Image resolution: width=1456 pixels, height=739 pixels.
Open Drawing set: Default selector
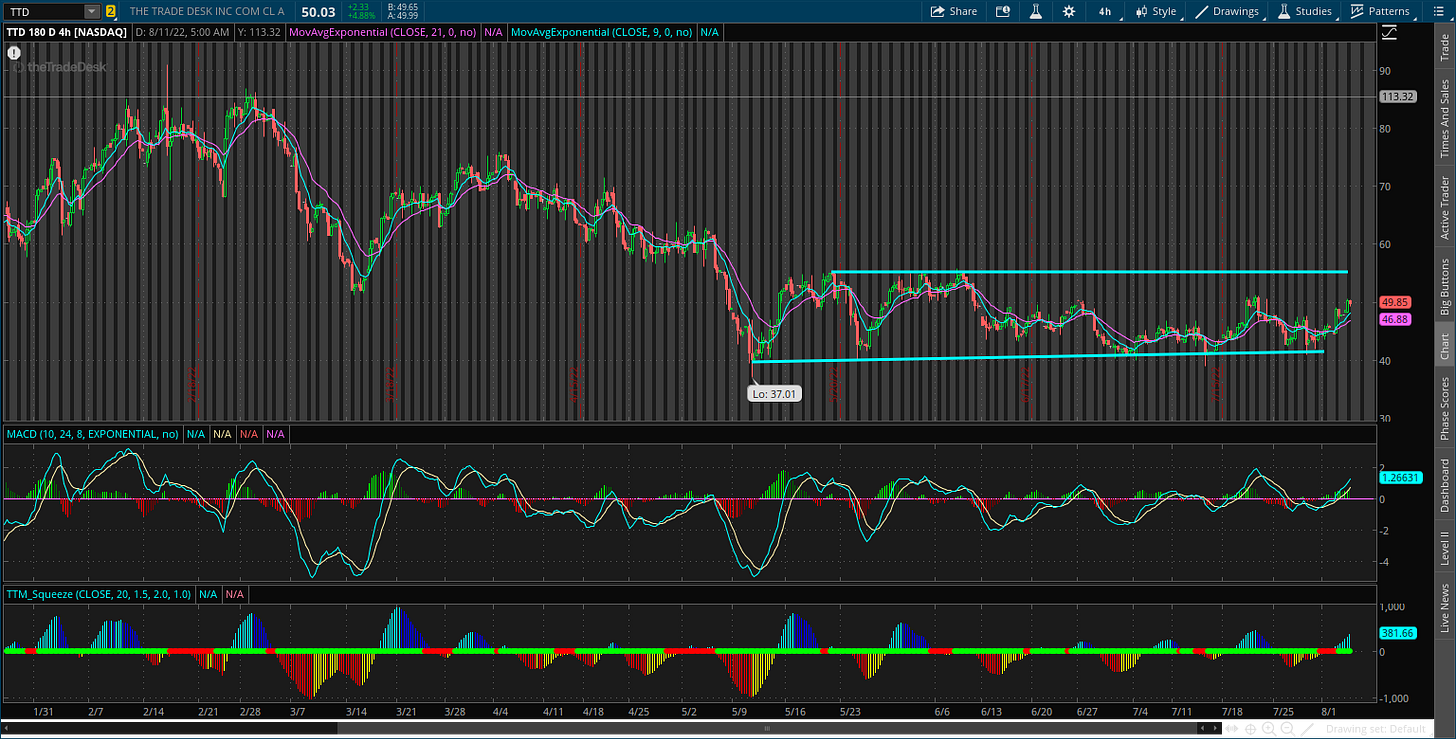1376,729
